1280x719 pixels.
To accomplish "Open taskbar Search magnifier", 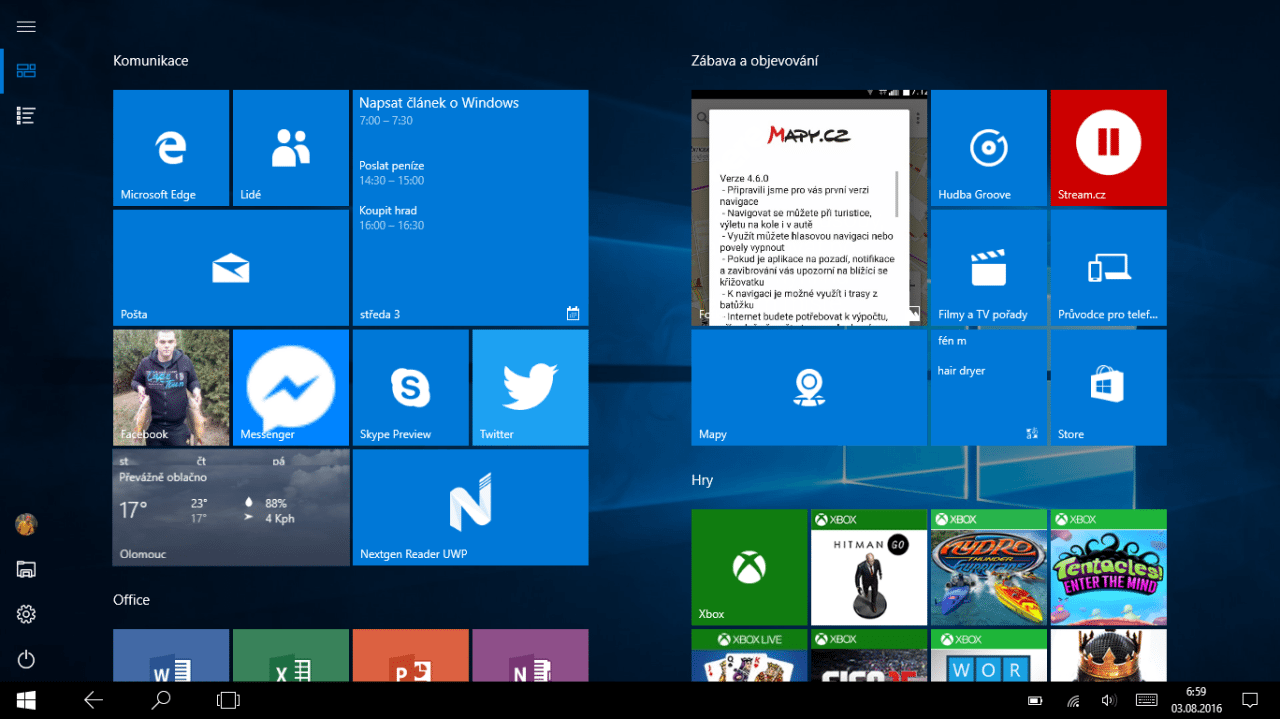I will click(x=160, y=700).
